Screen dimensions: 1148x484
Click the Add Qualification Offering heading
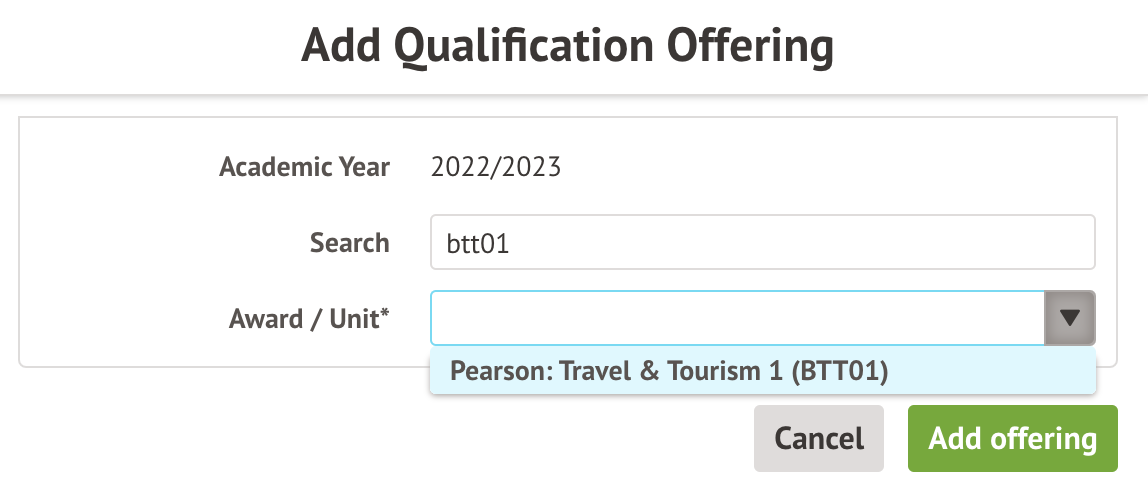pyautogui.click(x=567, y=45)
